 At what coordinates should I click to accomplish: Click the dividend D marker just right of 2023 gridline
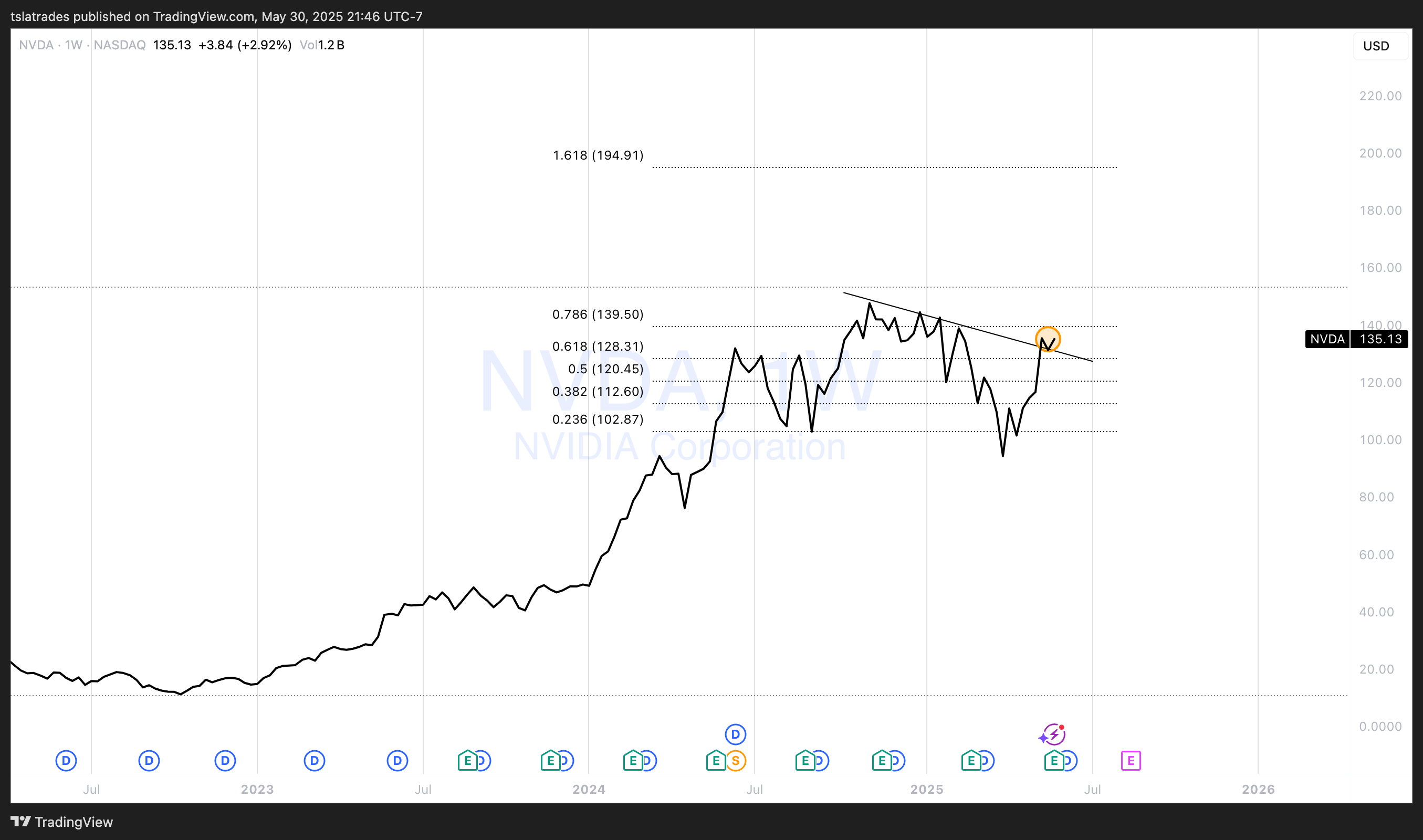tap(314, 761)
